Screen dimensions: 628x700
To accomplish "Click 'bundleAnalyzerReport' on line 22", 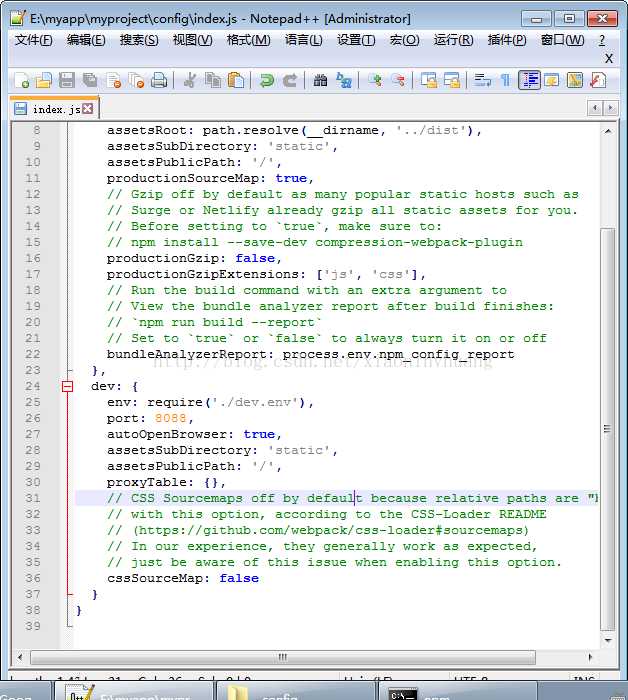I will point(187,354).
